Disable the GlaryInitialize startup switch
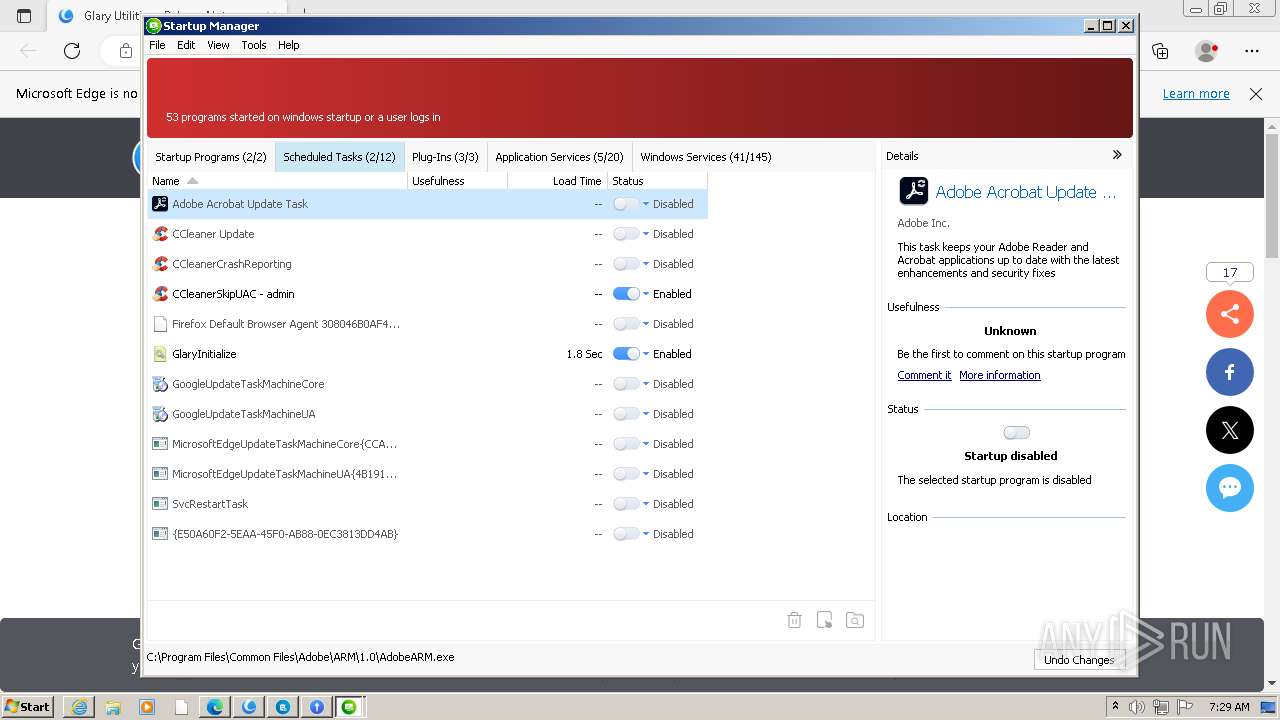 626,354
